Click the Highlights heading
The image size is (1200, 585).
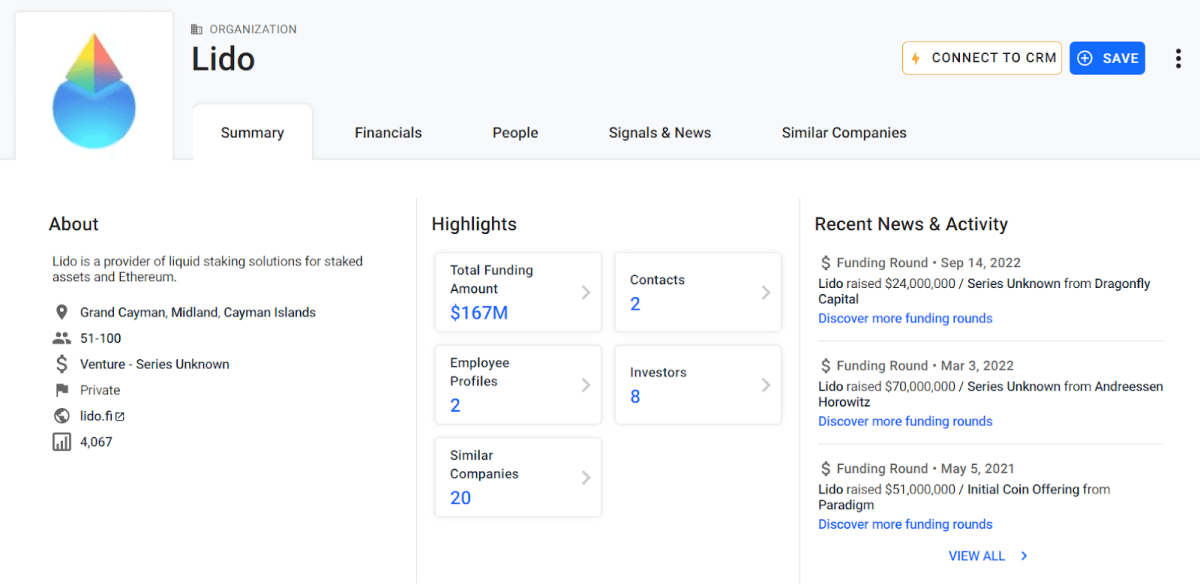[474, 224]
